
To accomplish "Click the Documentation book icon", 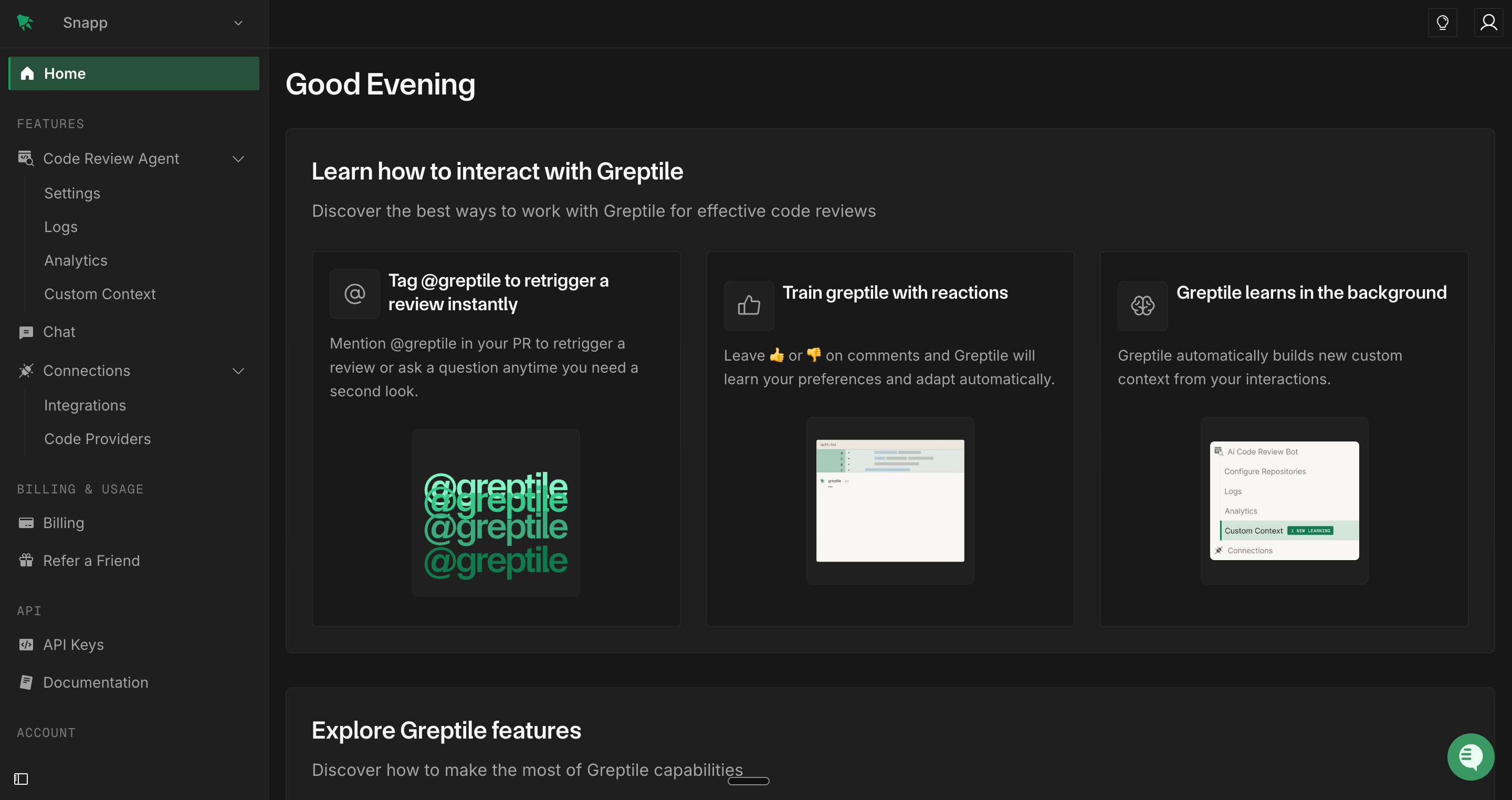I will click(x=26, y=681).
